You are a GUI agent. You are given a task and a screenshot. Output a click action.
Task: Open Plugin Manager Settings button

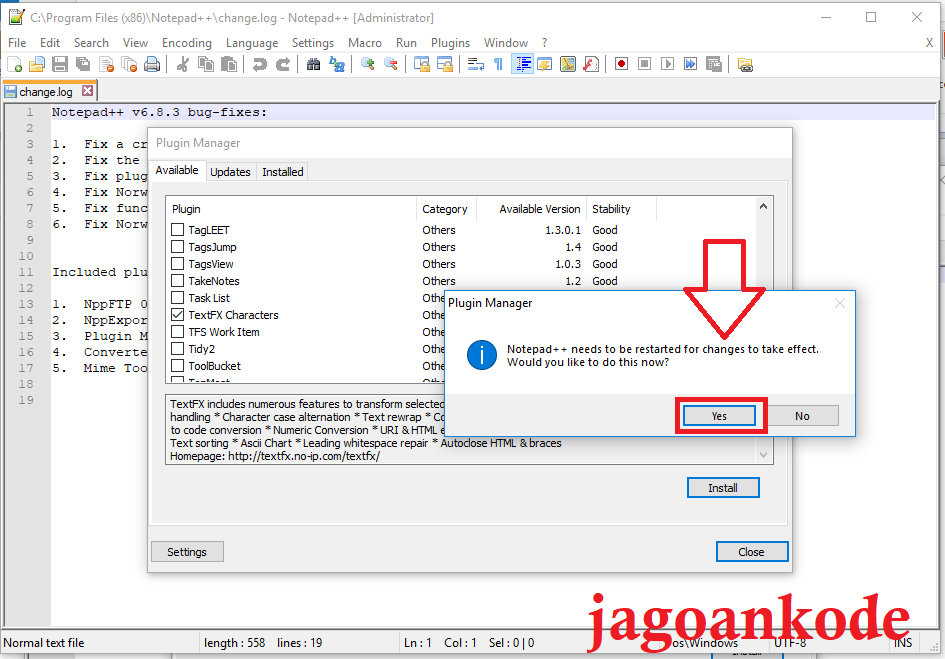(187, 552)
